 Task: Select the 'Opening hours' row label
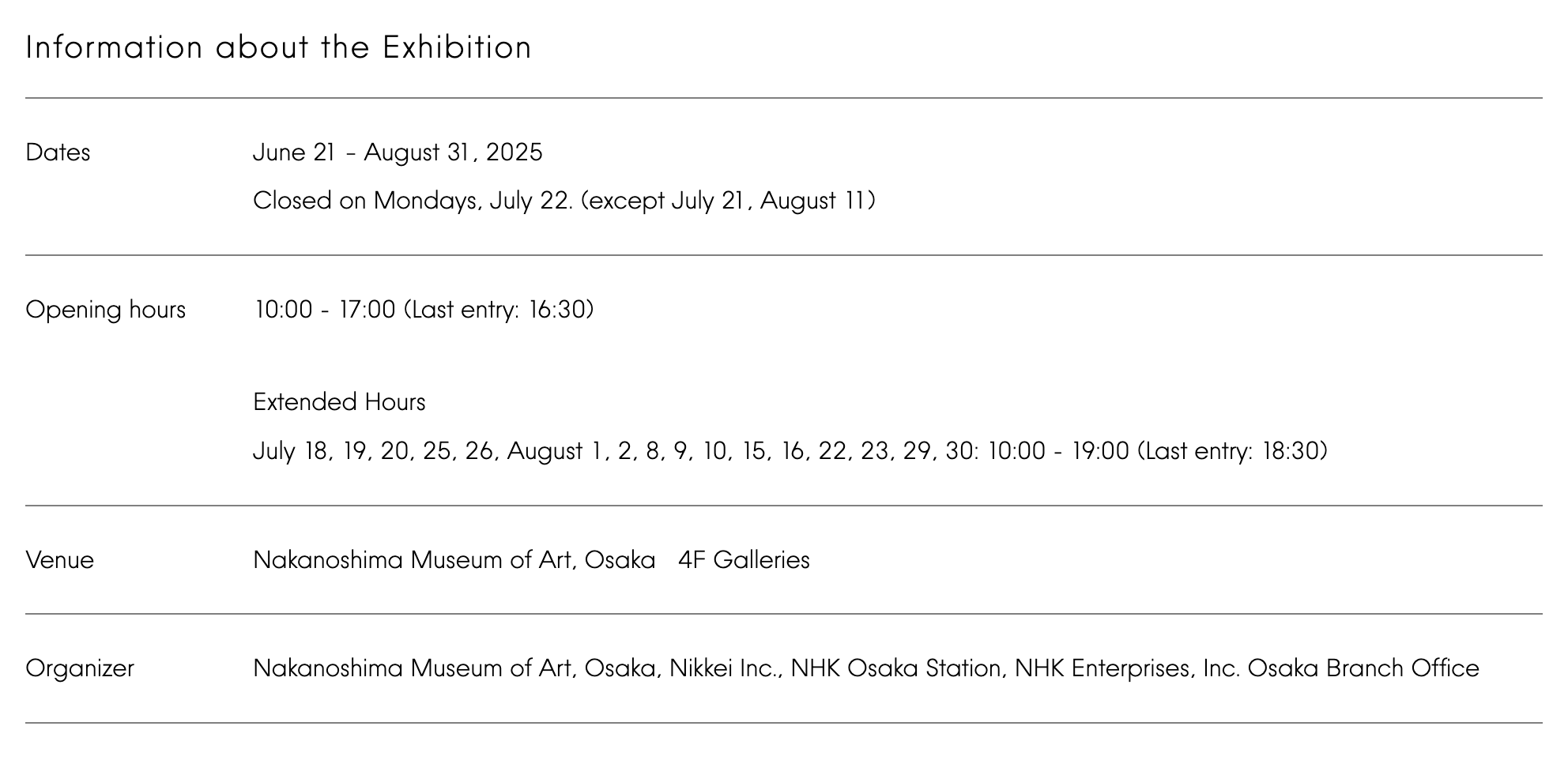pos(105,310)
